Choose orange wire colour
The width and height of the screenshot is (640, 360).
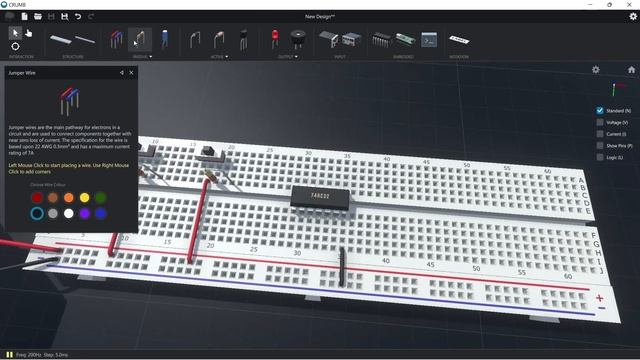pos(69,198)
